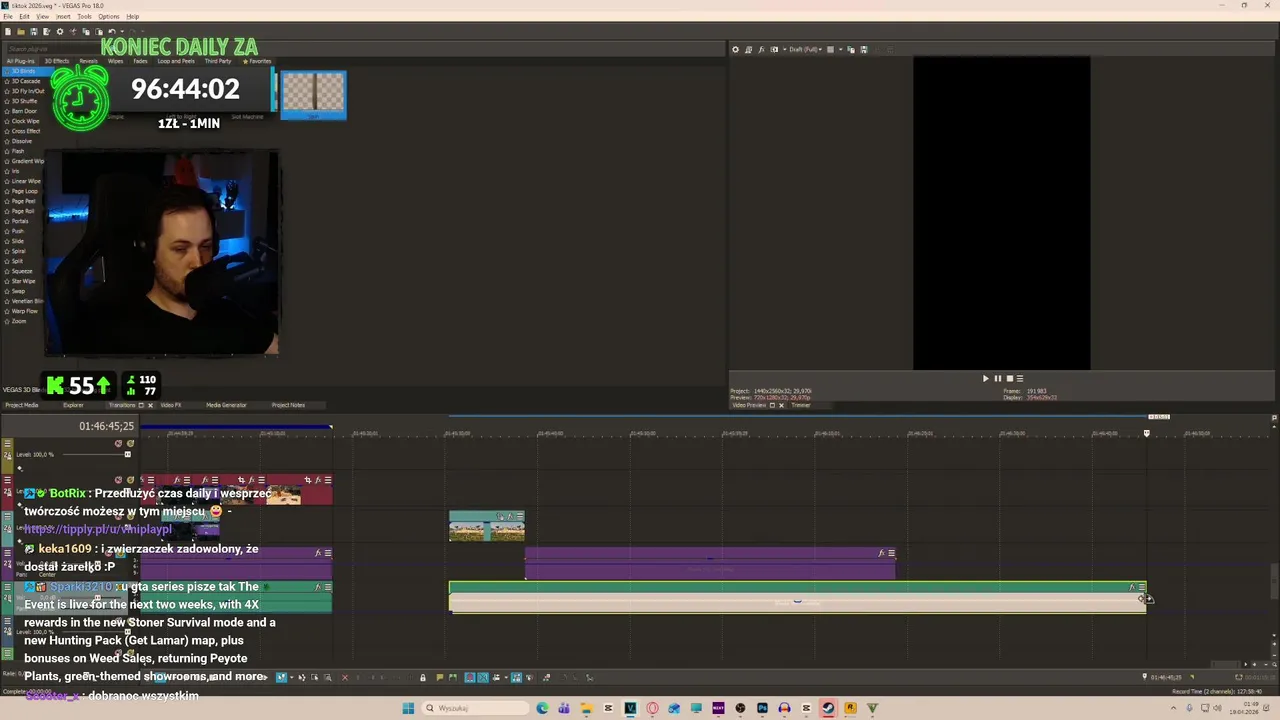1280x720 pixels.
Task: Click the Wyszukaj taskbar search box
Action: pyautogui.click(x=475, y=708)
